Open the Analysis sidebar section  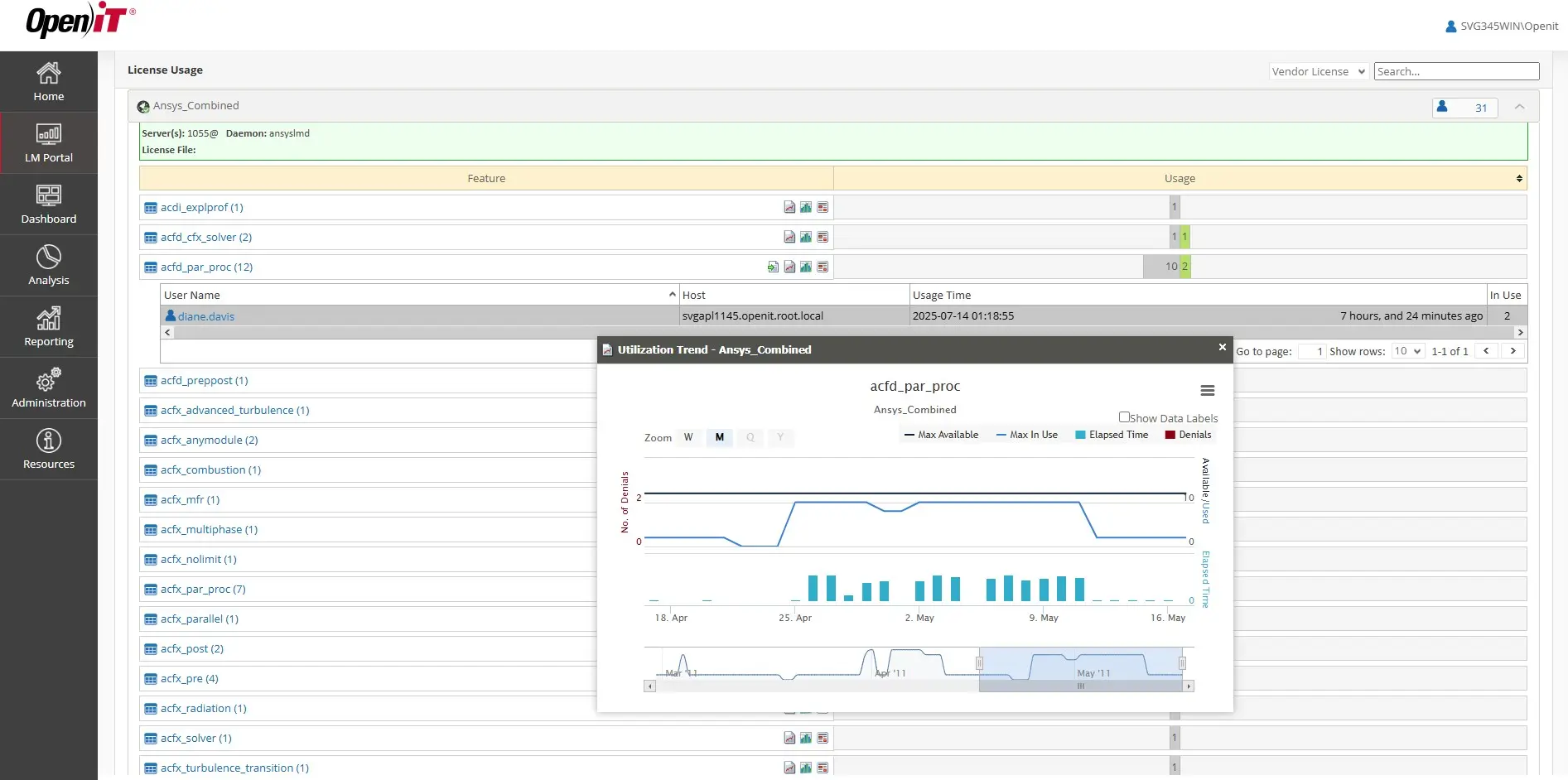49,266
